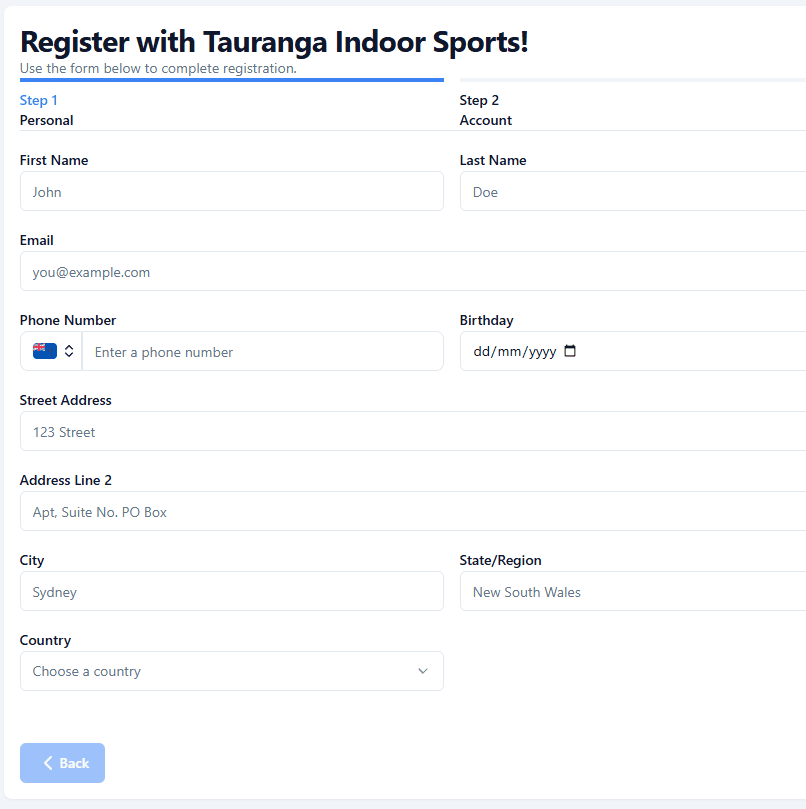
Task: Click into the Email field
Action: pyautogui.click(x=413, y=271)
